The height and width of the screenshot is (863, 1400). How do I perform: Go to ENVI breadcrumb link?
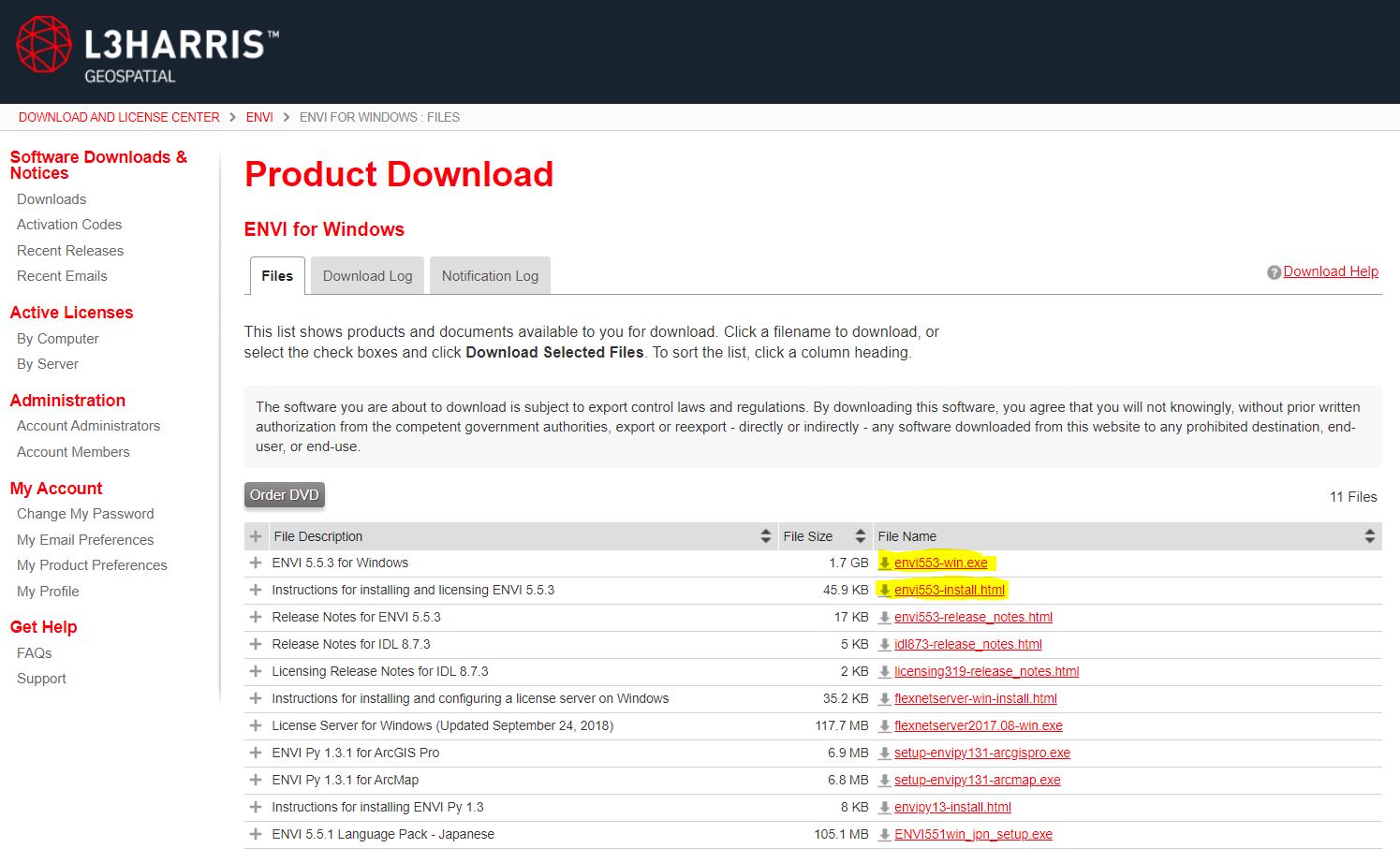259,117
